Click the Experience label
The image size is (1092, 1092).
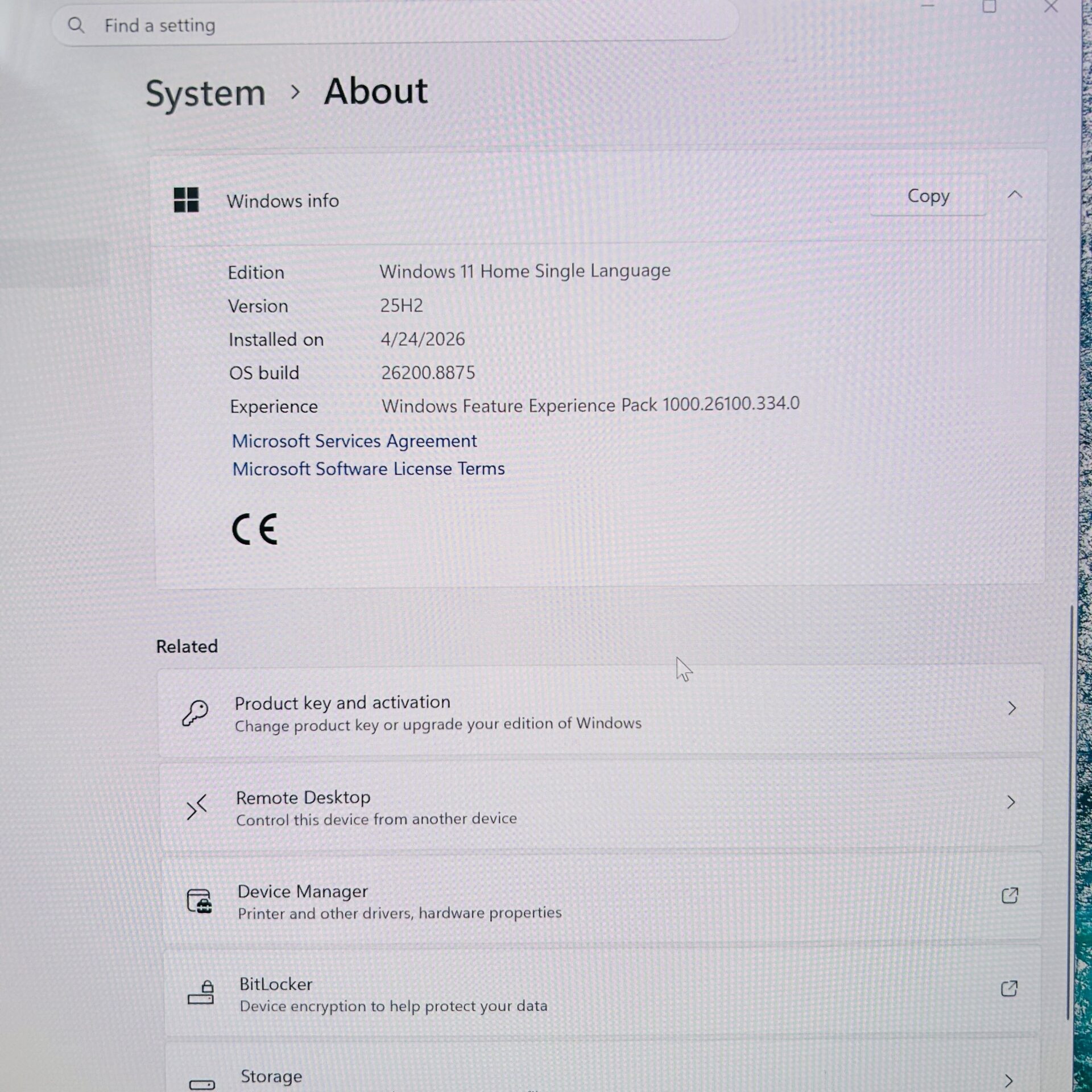click(x=274, y=407)
